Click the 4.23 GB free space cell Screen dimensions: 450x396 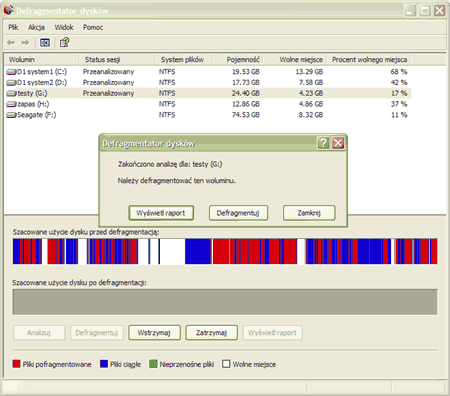click(311, 93)
